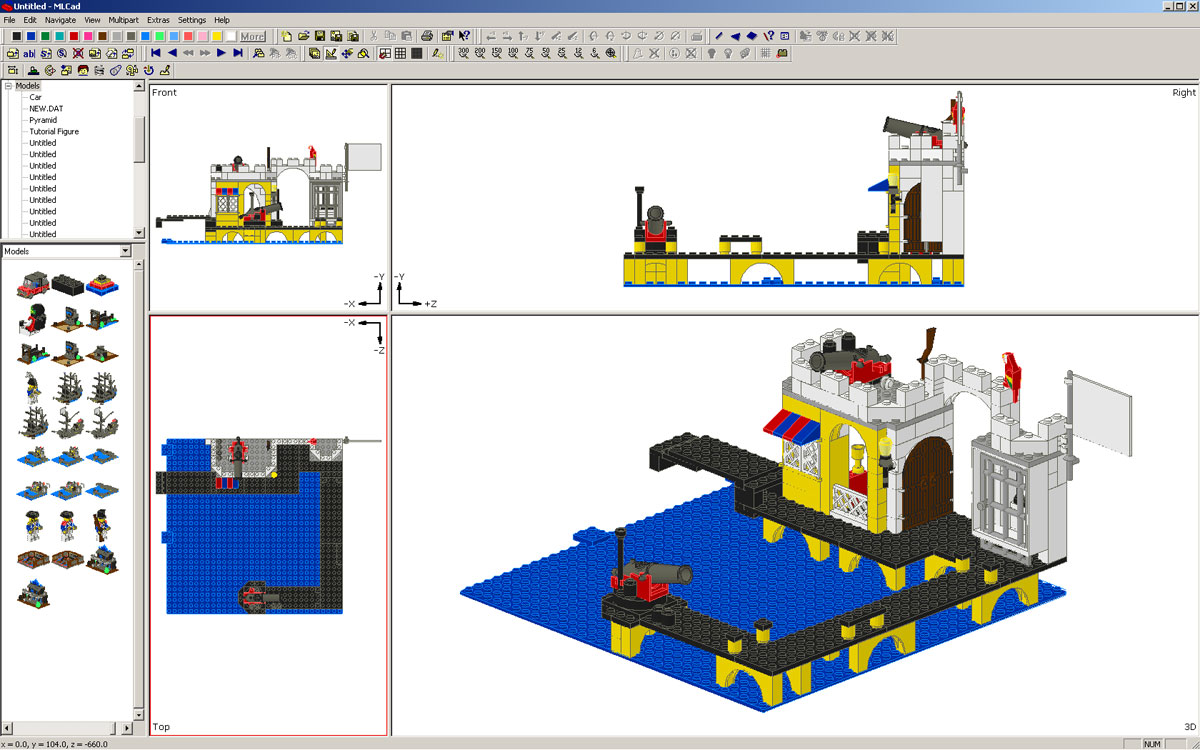Click the More colors button

pos(252,36)
